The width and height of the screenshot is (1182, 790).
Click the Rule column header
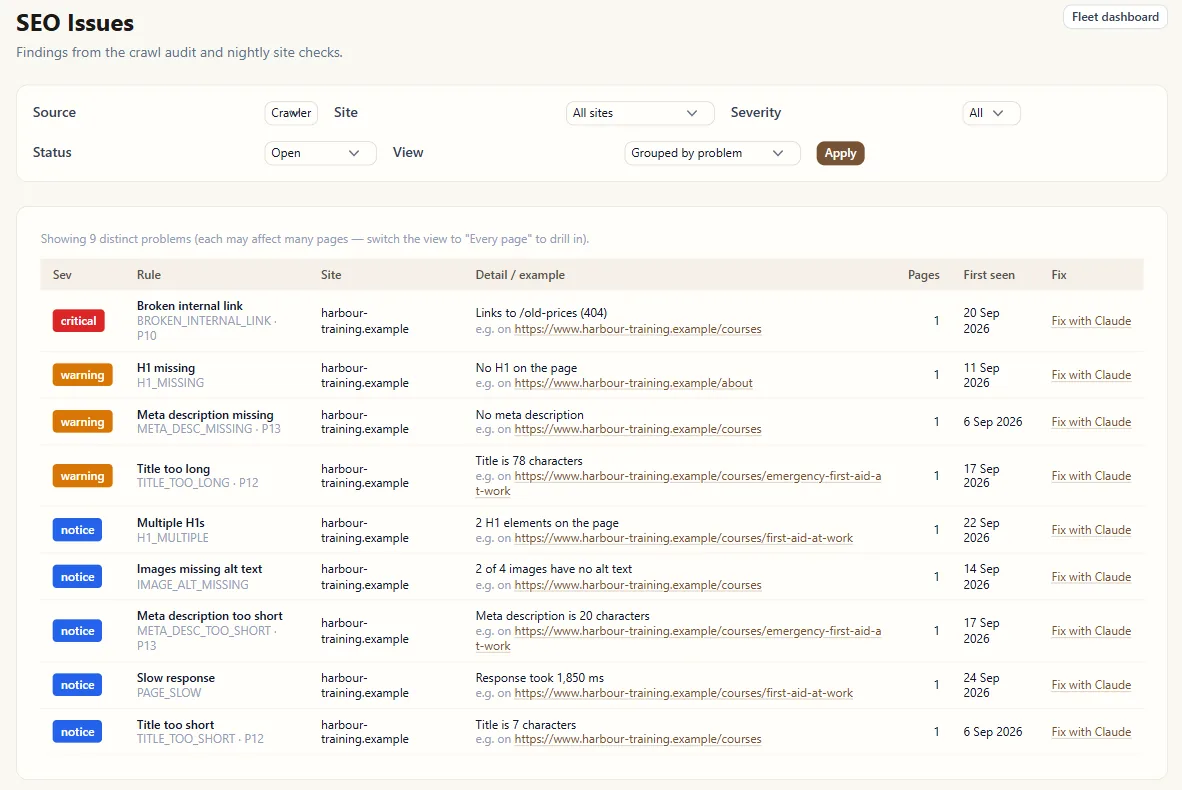(149, 274)
